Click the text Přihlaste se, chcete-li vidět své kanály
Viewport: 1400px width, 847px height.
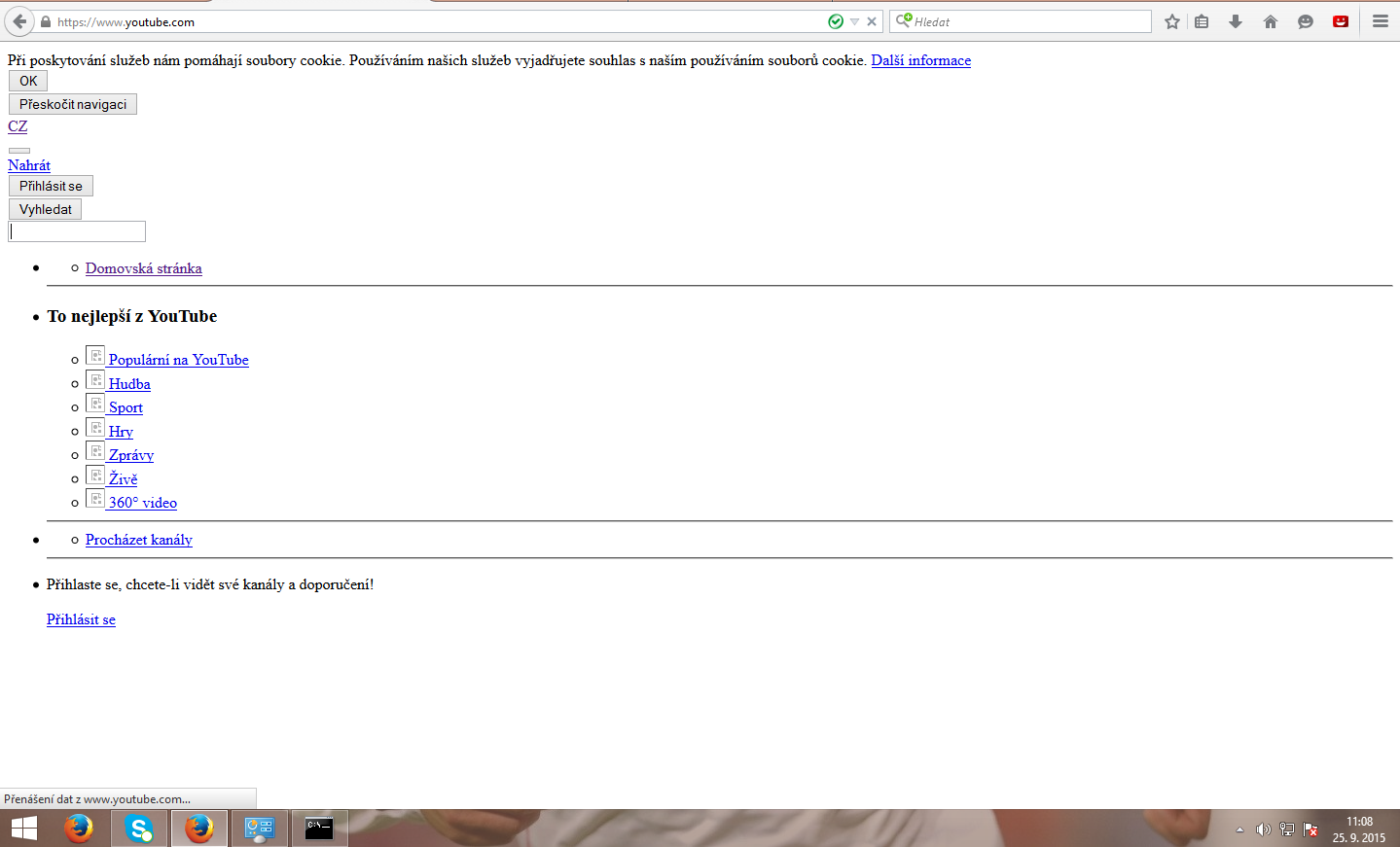[210, 584]
